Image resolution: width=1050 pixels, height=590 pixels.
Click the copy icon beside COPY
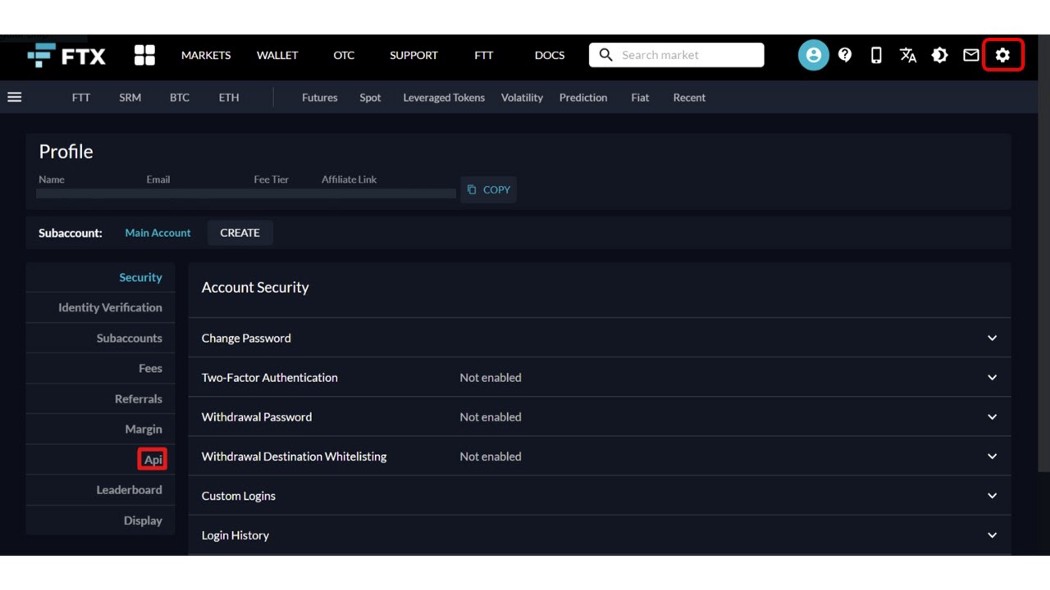pos(471,190)
